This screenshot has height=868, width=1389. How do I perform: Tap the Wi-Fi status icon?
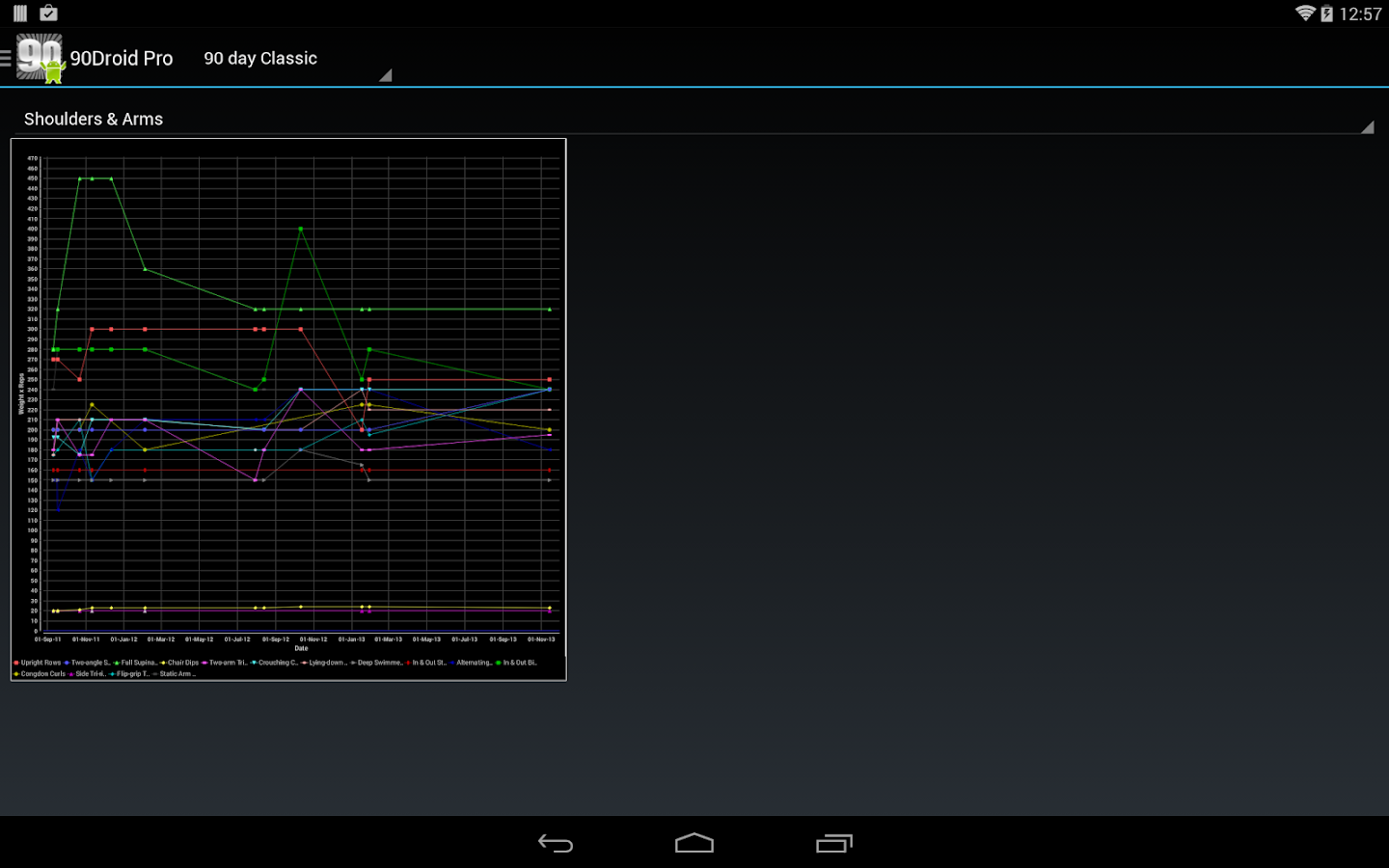pyautogui.click(x=1304, y=14)
